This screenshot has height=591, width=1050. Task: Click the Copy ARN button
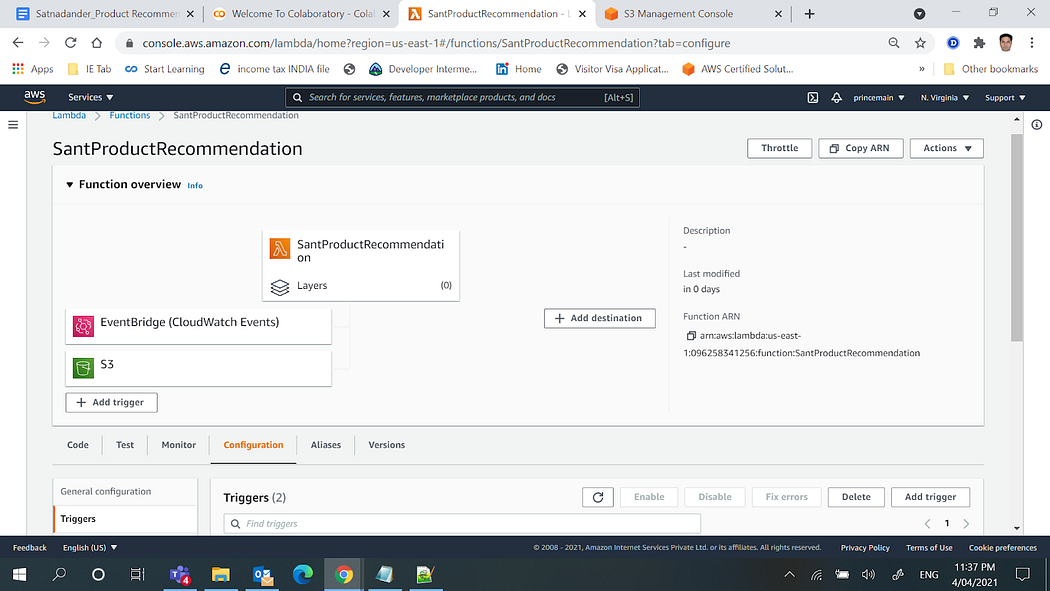860,148
